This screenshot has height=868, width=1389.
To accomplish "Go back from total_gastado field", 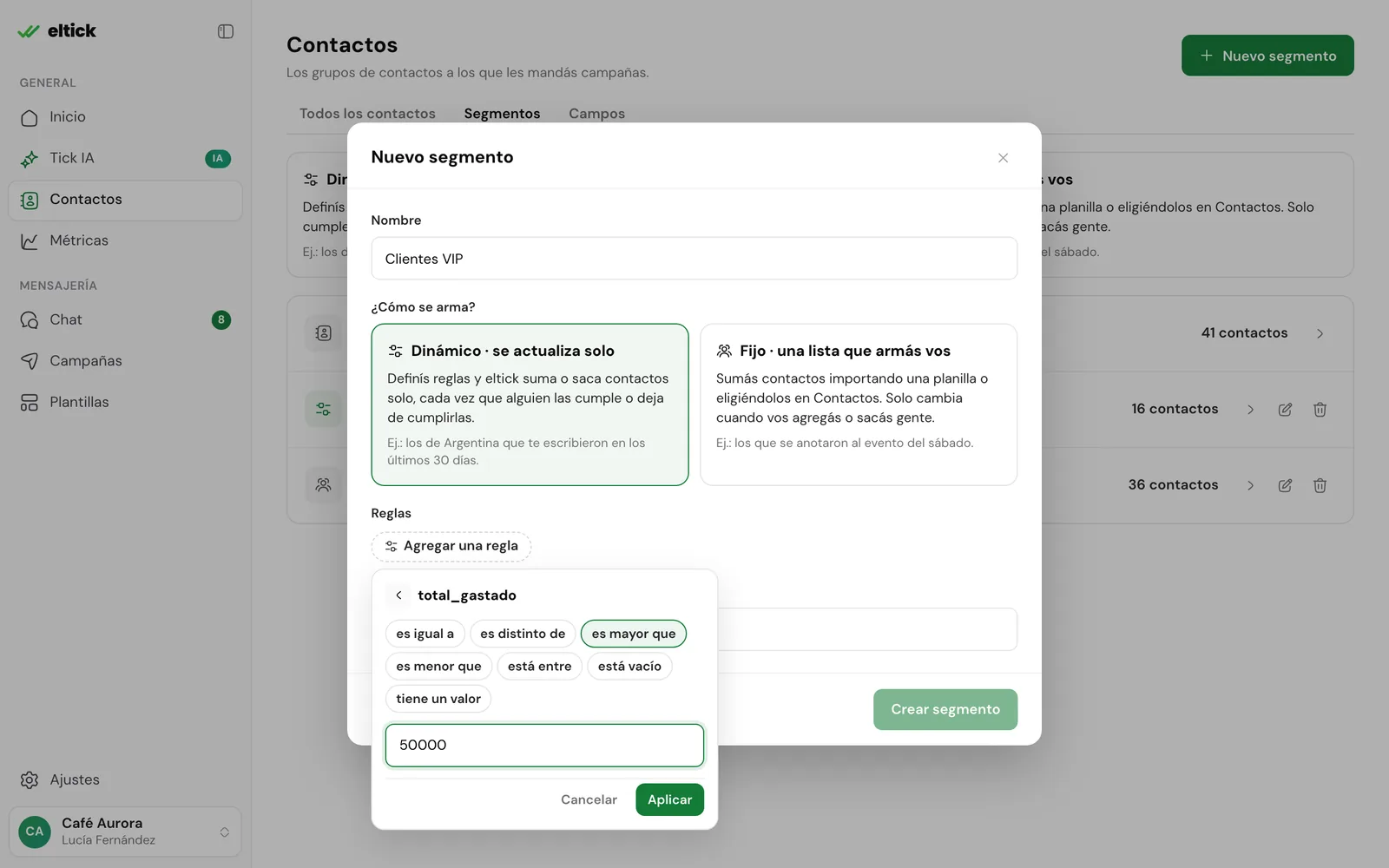I will [398, 595].
